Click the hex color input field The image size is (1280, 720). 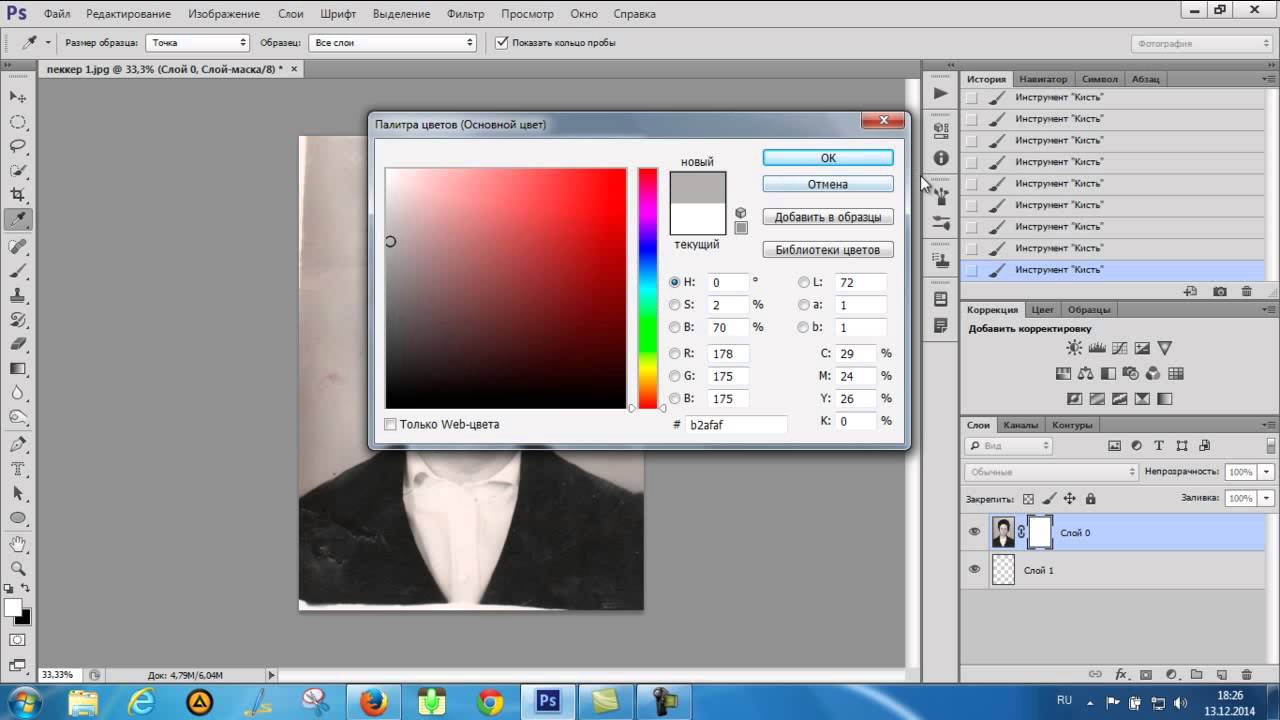736,425
